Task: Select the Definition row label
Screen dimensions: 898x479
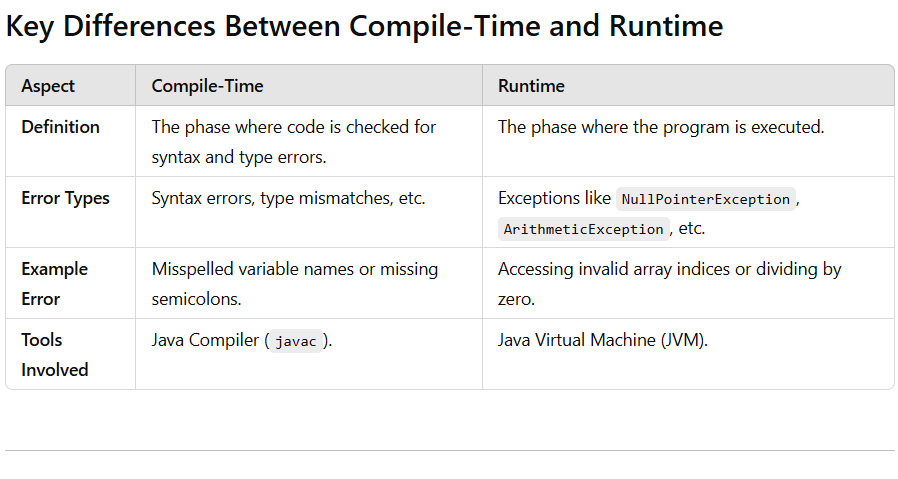Action: click(60, 127)
